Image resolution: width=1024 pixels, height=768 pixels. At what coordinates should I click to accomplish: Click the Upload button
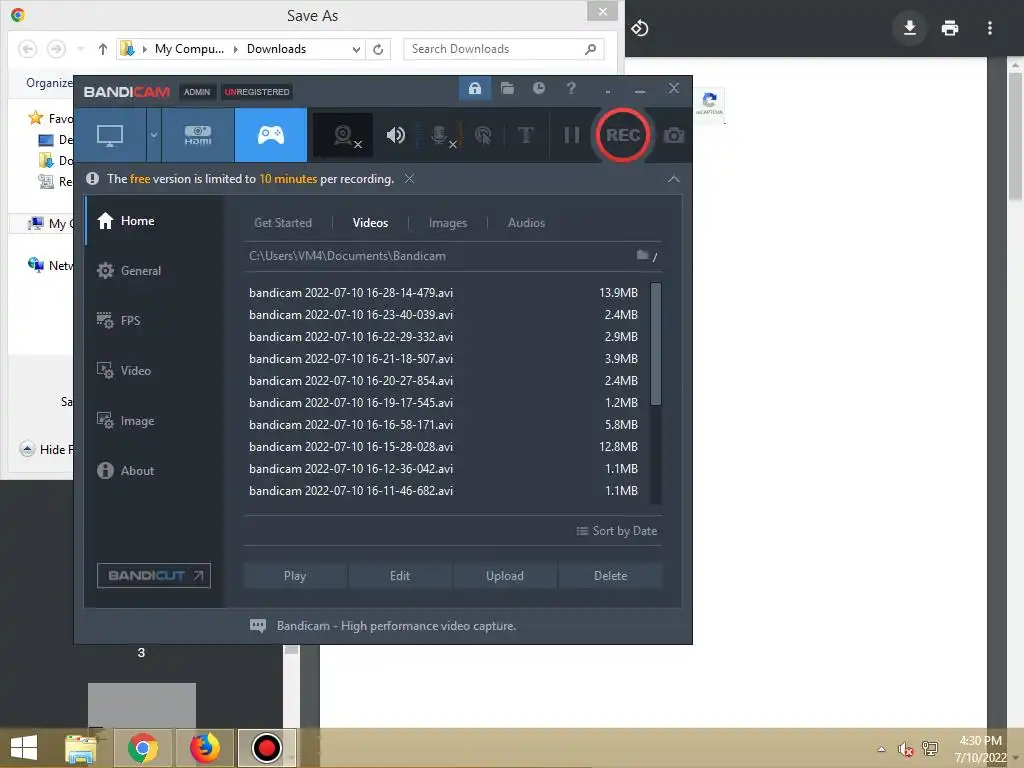pyautogui.click(x=505, y=576)
